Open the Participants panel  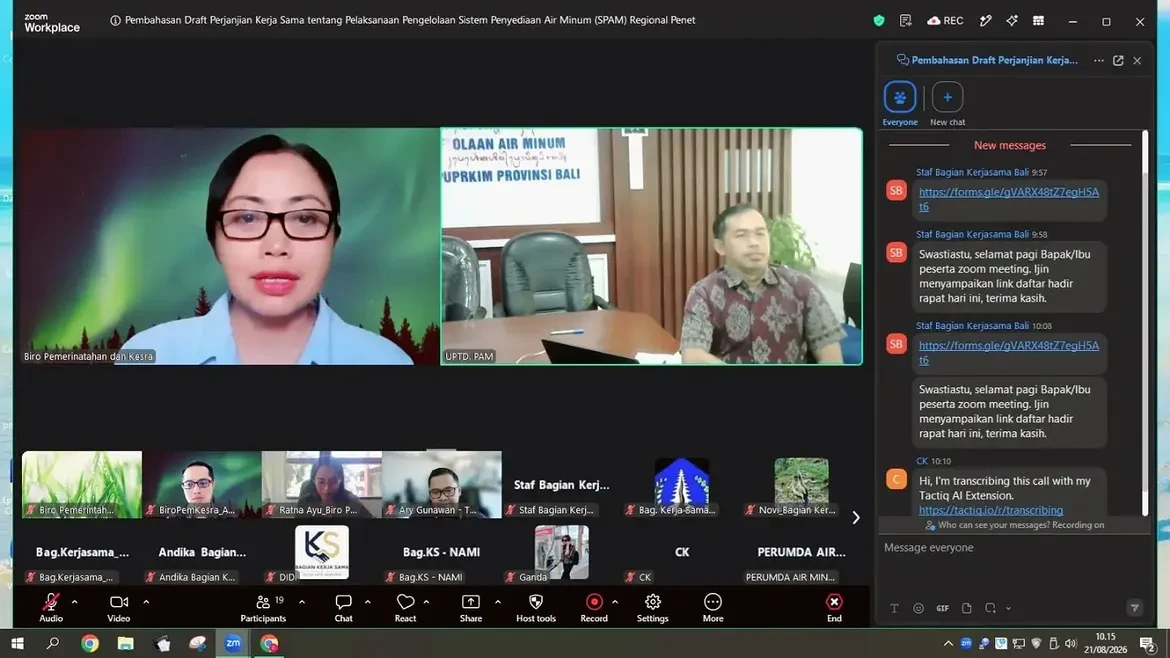pos(263,607)
